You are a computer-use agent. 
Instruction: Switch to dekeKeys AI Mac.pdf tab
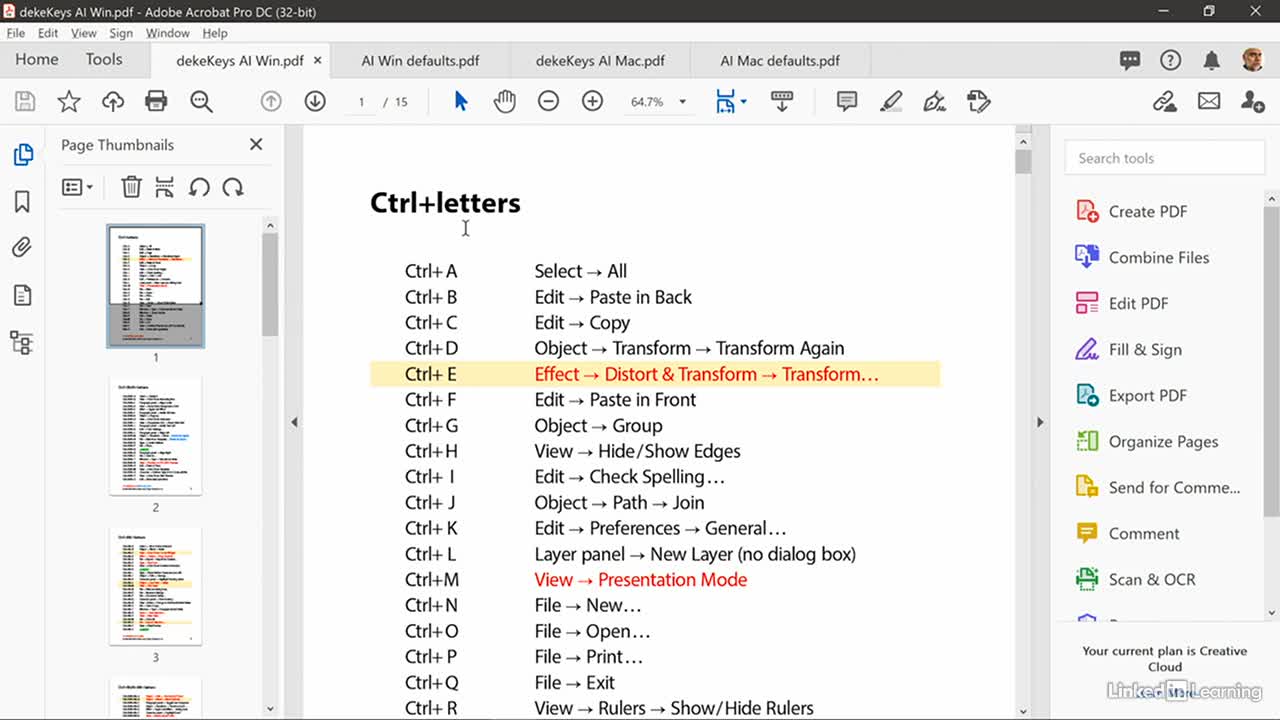600,61
